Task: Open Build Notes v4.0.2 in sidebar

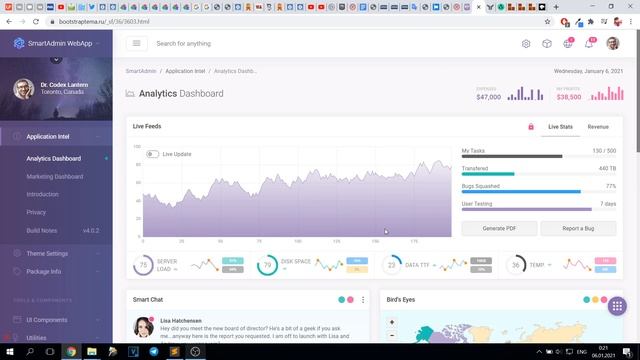Action: (56, 231)
